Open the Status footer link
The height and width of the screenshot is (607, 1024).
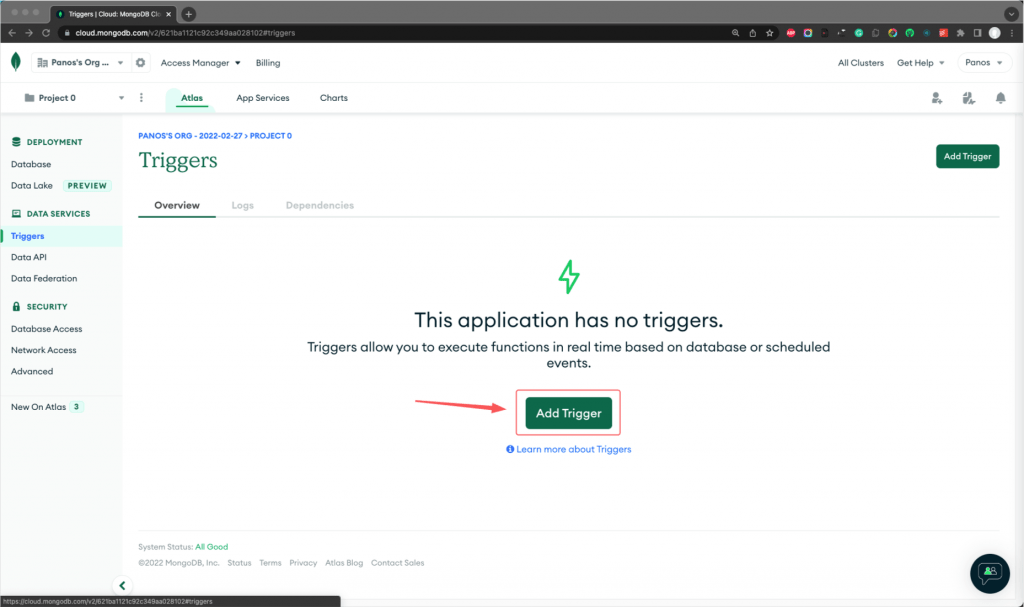(239, 563)
